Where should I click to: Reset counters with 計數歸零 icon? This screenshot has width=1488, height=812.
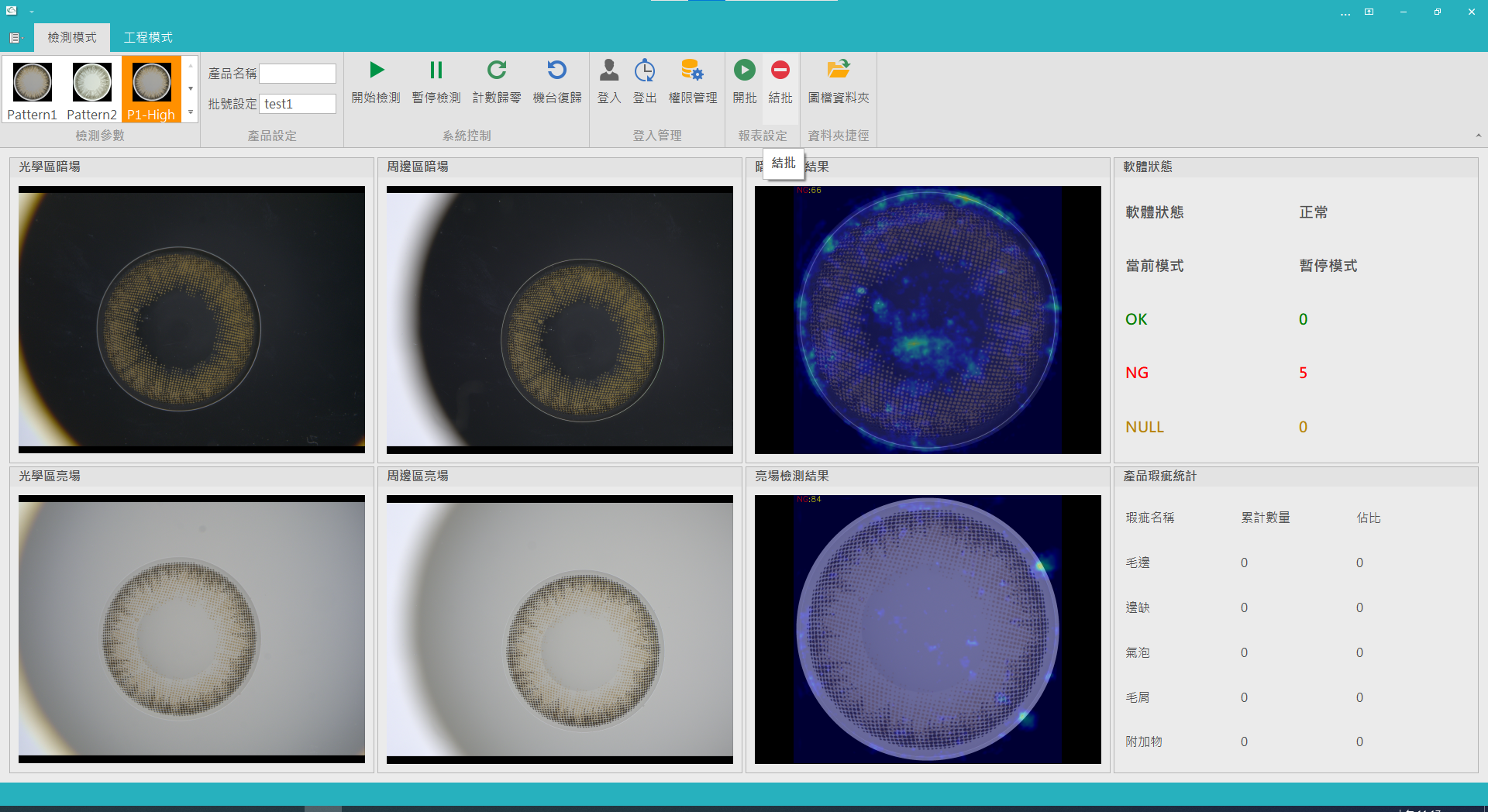coord(496,71)
